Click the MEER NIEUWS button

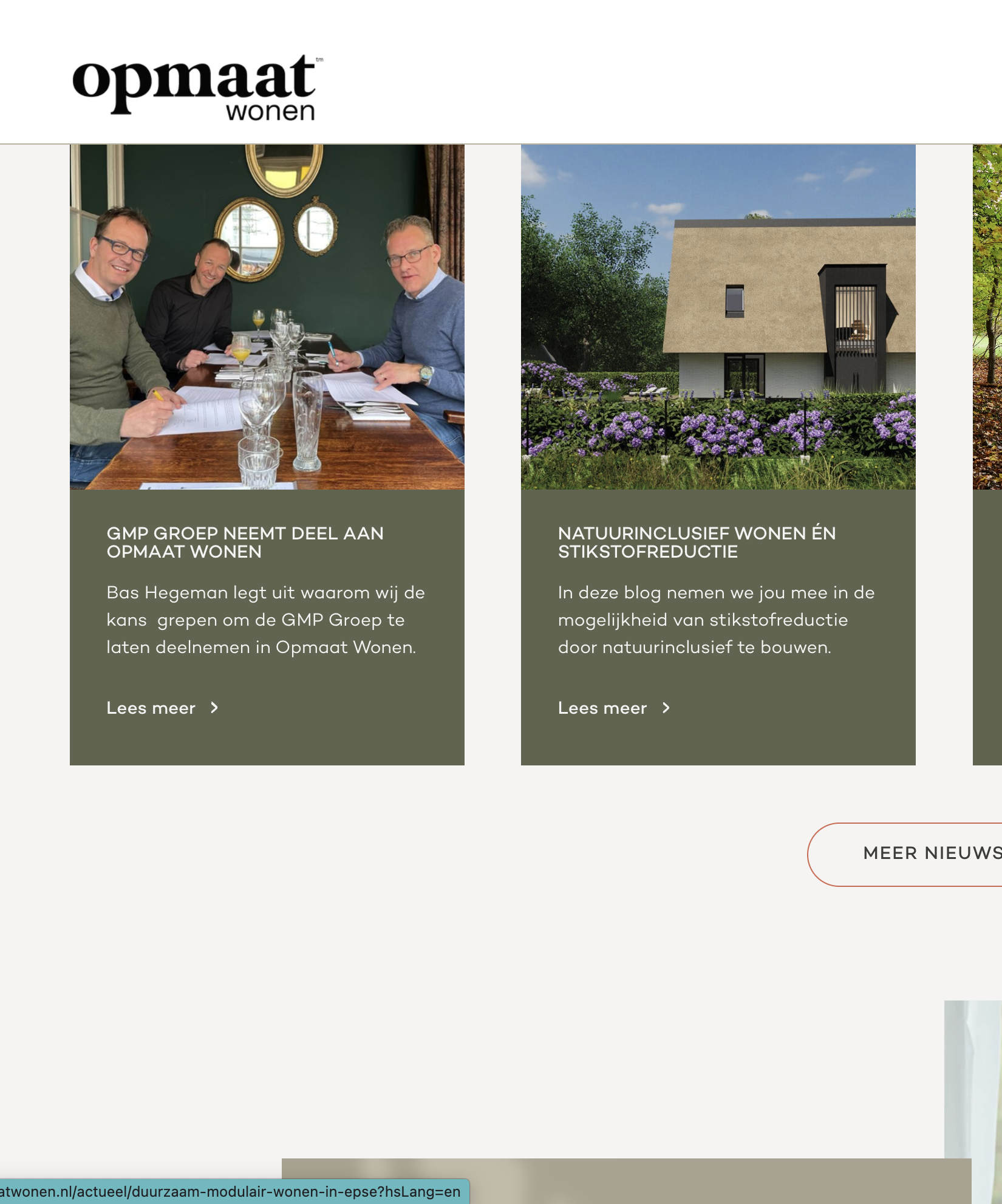coord(905,854)
